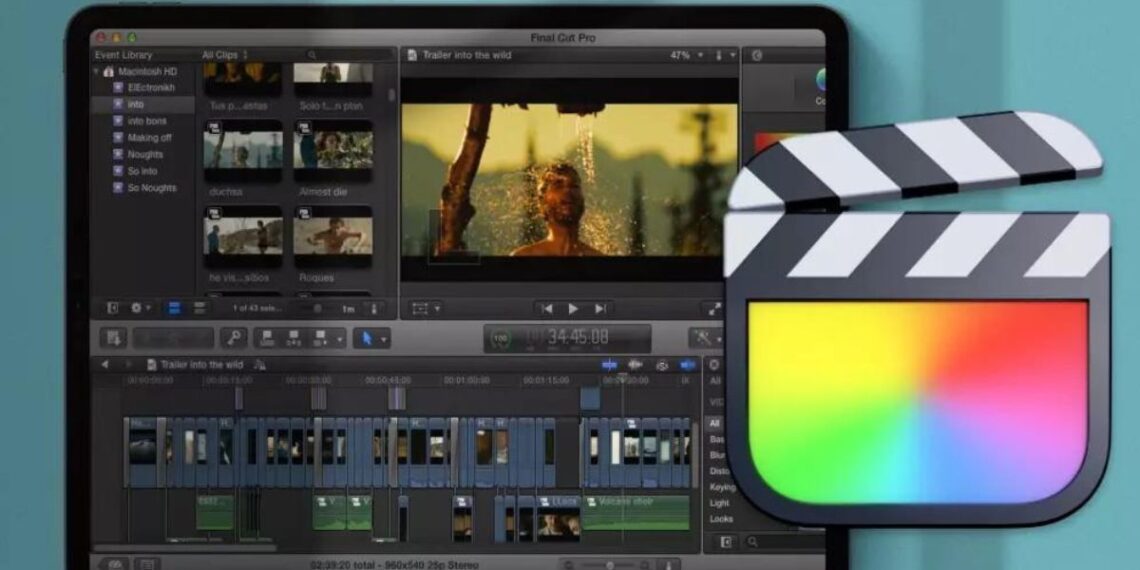Click the timeline clip appearance icon bottom right
This screenshot has height=570, width=1140.
point(667,565)
